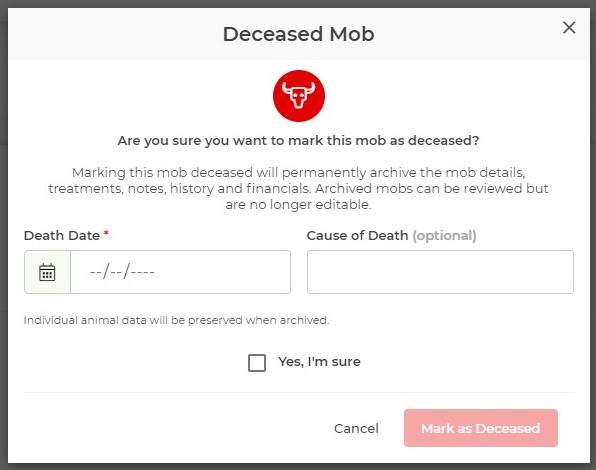Screen dimensions: 596x470
Task: Tick the "Yes, I'm sure" checkbox
Action: click(x=257, y=363)
